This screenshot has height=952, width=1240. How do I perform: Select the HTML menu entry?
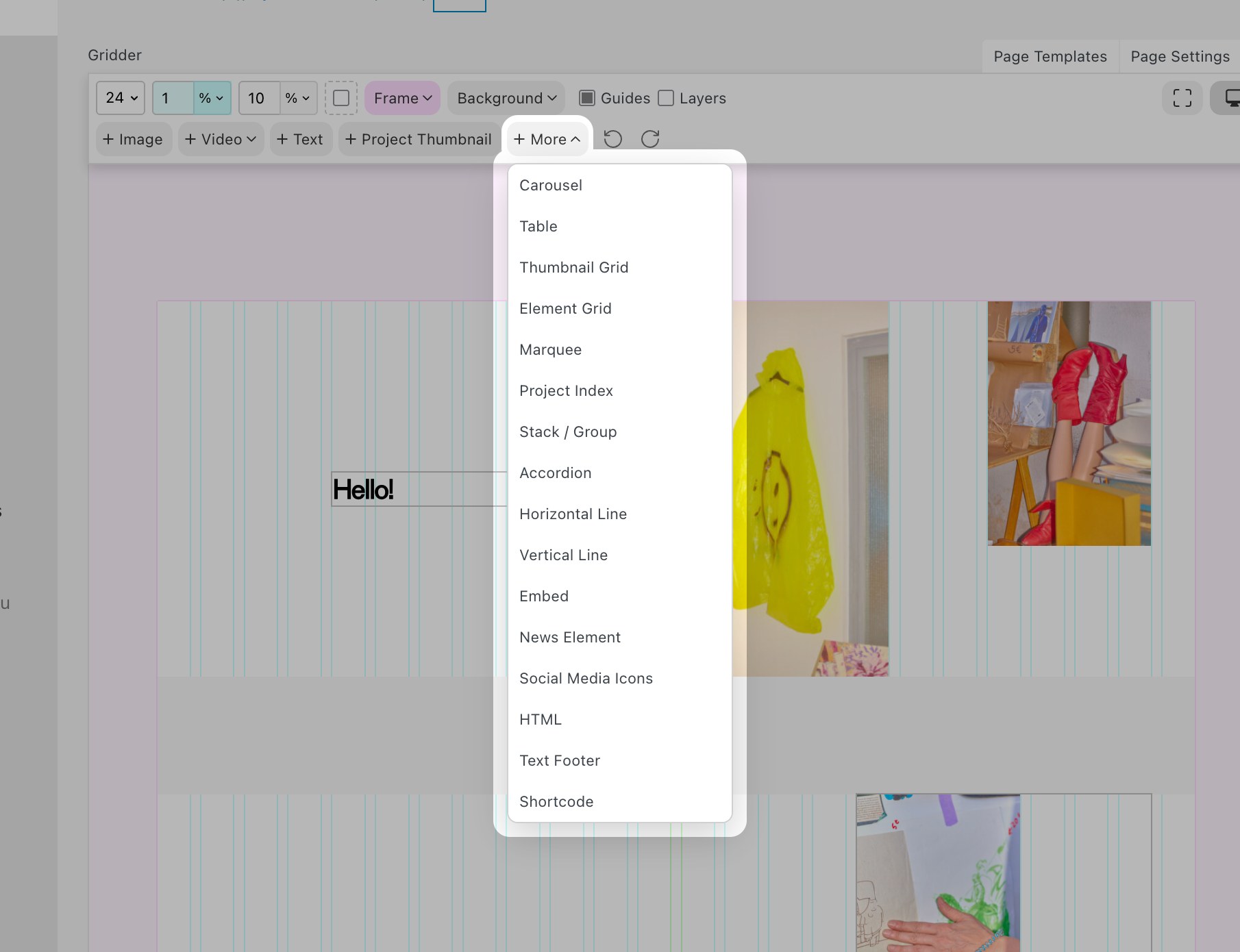tap(620, 719)
